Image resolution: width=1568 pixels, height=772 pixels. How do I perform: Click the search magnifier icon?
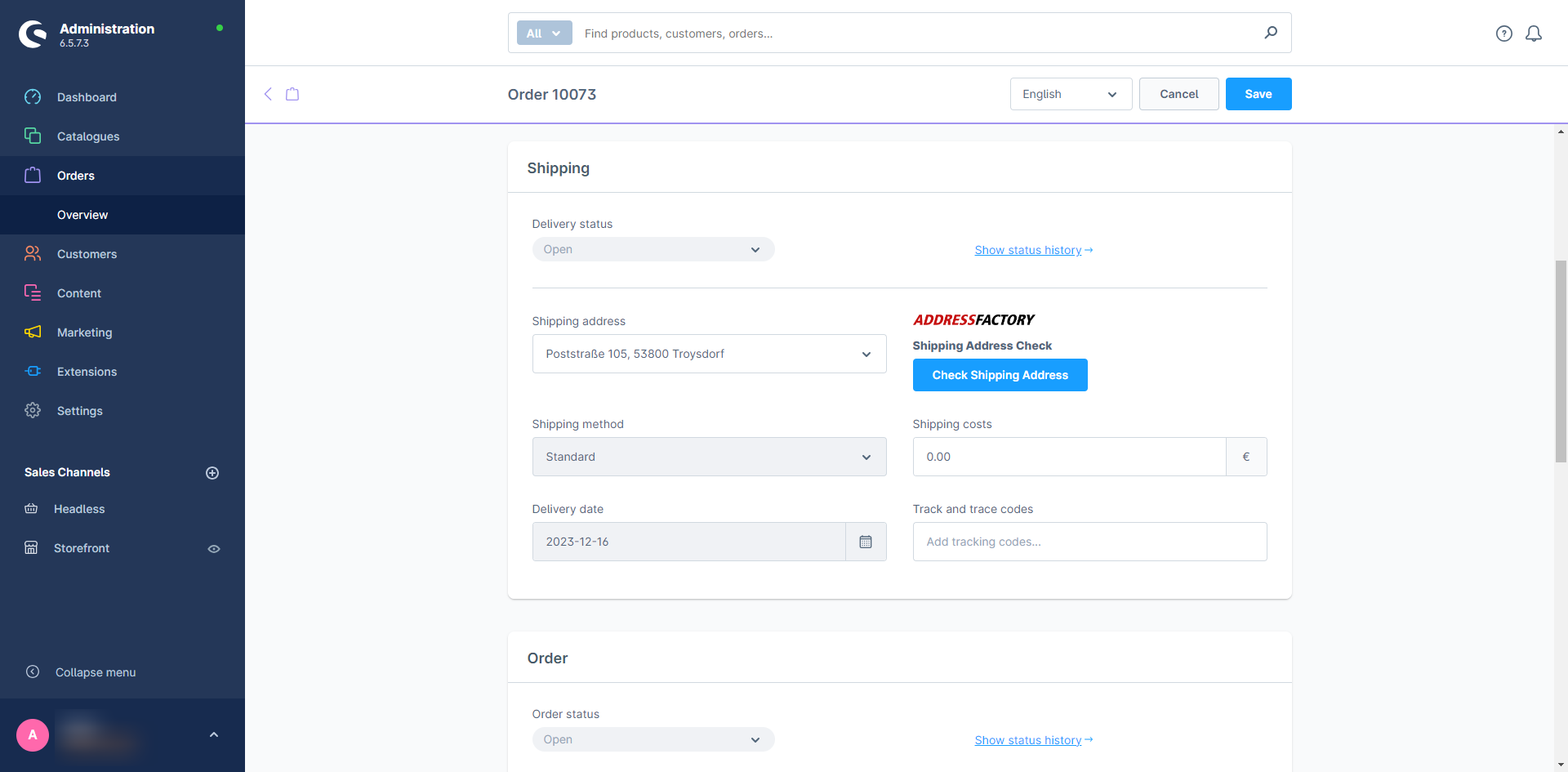tap(1271, 33)
